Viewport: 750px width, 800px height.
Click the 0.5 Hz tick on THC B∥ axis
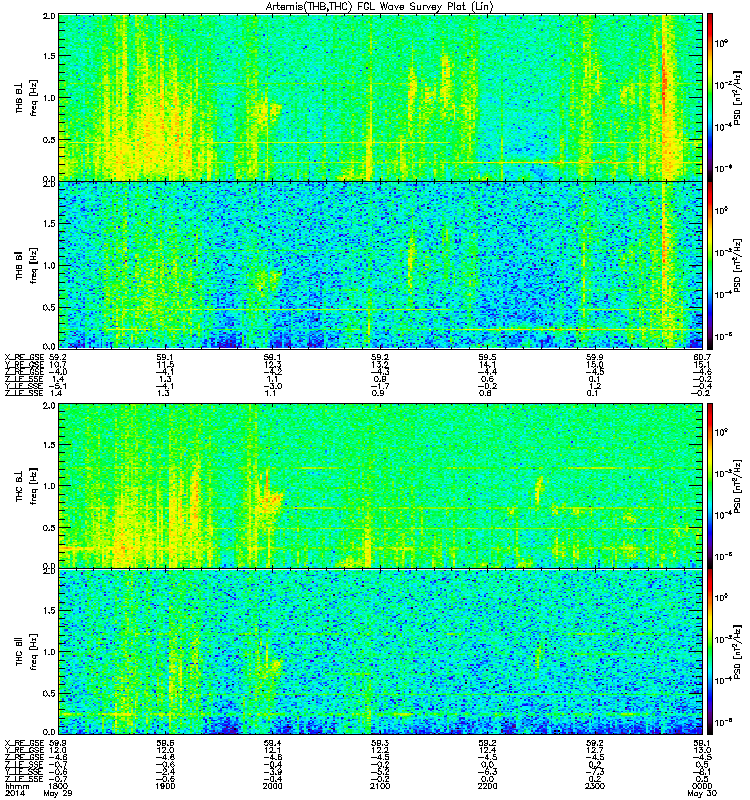pos(49,693)
